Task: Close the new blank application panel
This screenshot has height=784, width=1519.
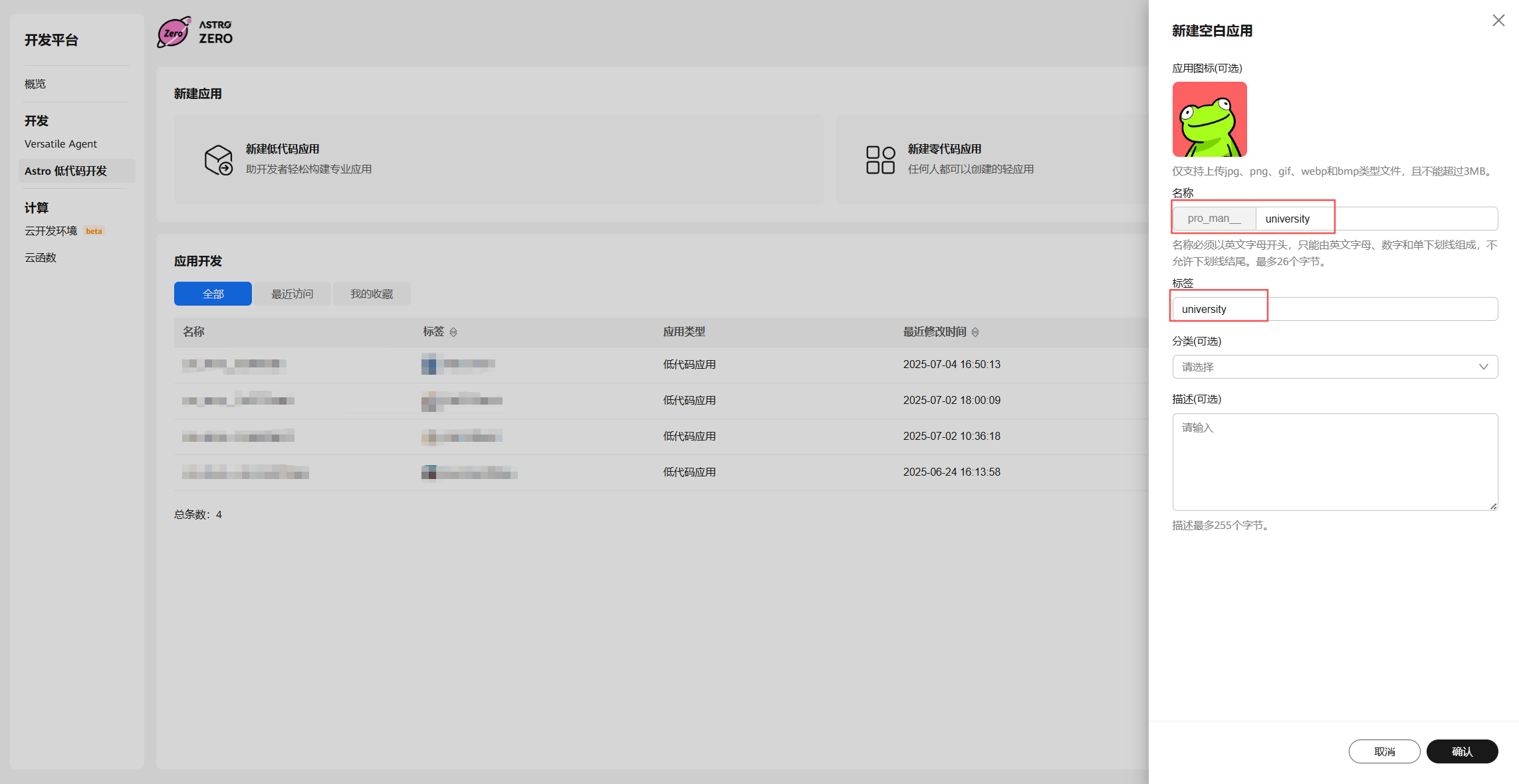Action: 1498,21
